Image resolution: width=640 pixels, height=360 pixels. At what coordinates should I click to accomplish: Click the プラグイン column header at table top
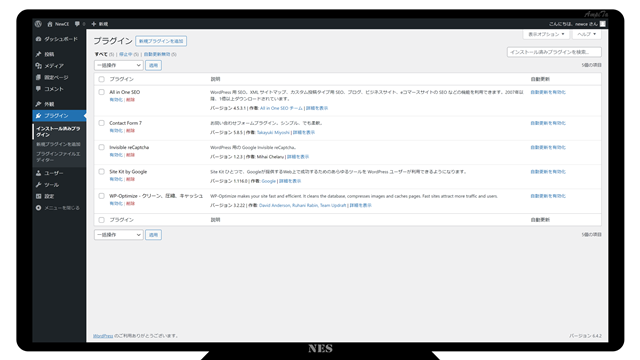(121, 79)
